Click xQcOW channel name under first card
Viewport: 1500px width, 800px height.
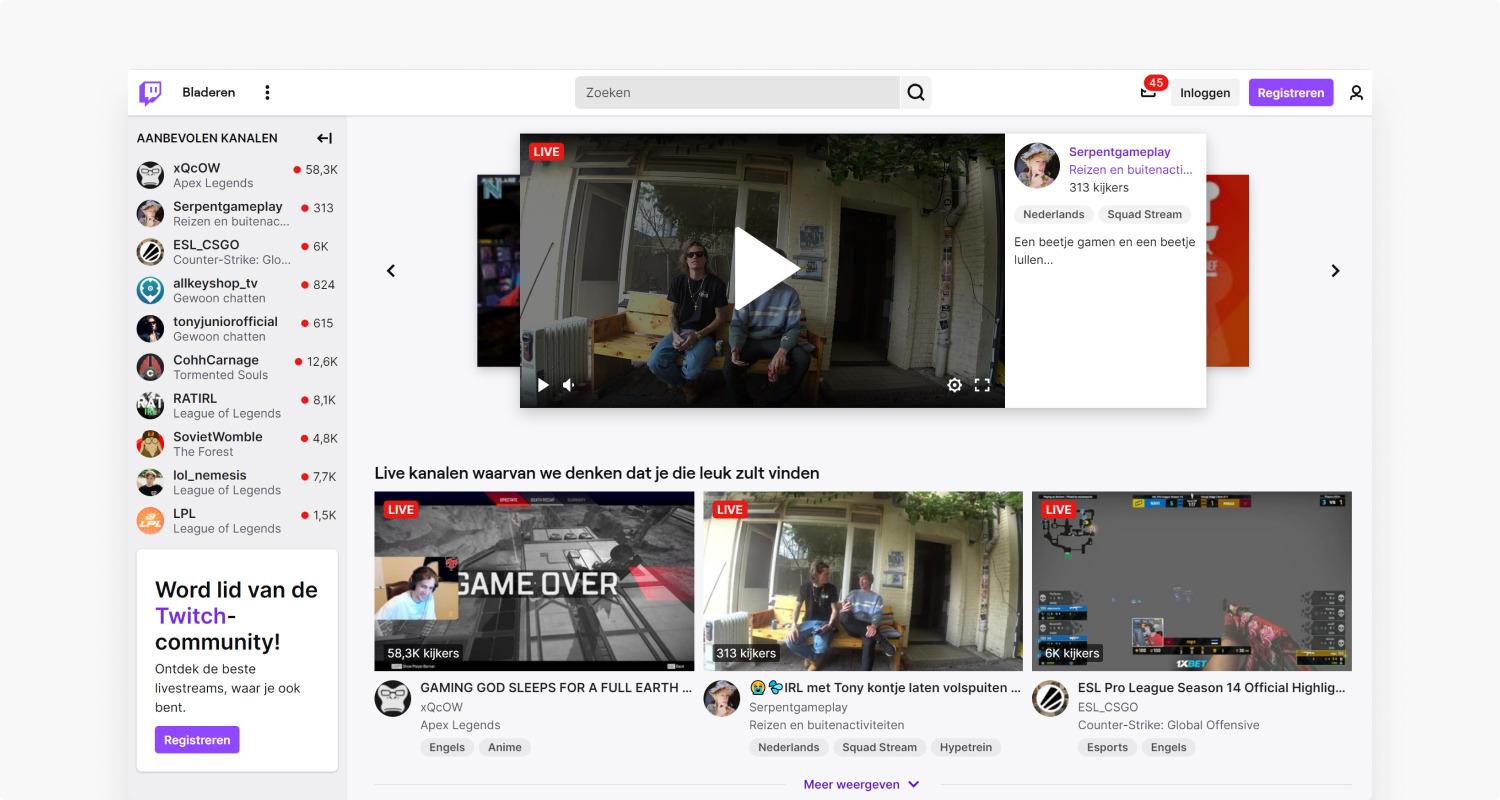(441, 707)
